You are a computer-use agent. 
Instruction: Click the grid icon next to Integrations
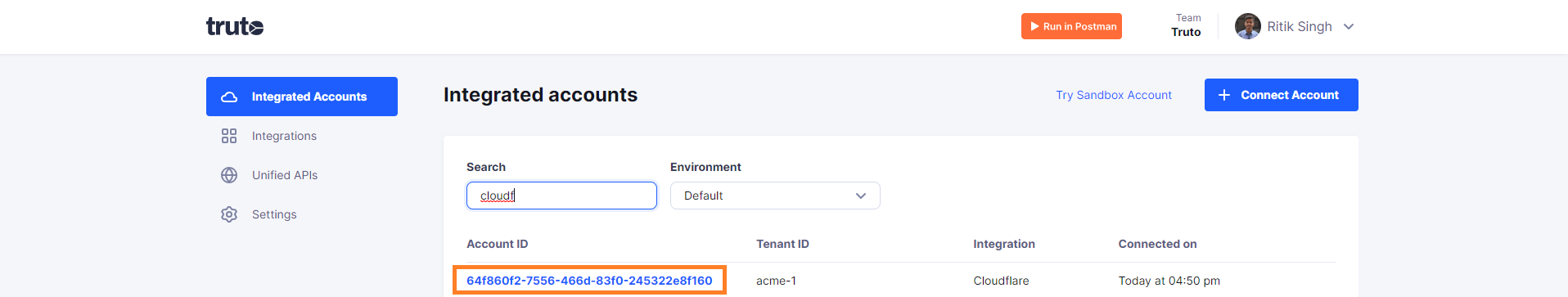pyautogui.click(x=229, y=136)
